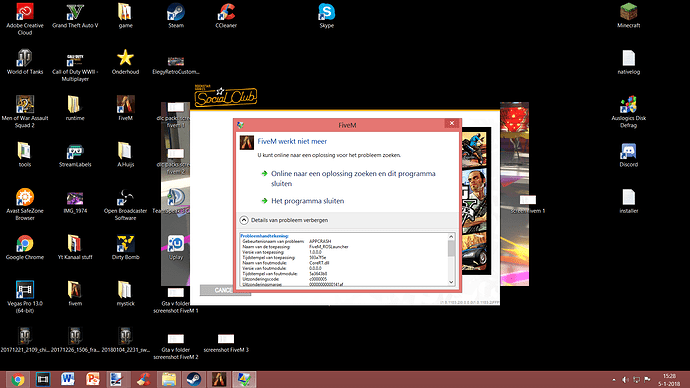The height and width of the screenshot is (388, 690).
Task: Choose 'Online naar een oplossing zoeken' option
Action: [348, 178]
